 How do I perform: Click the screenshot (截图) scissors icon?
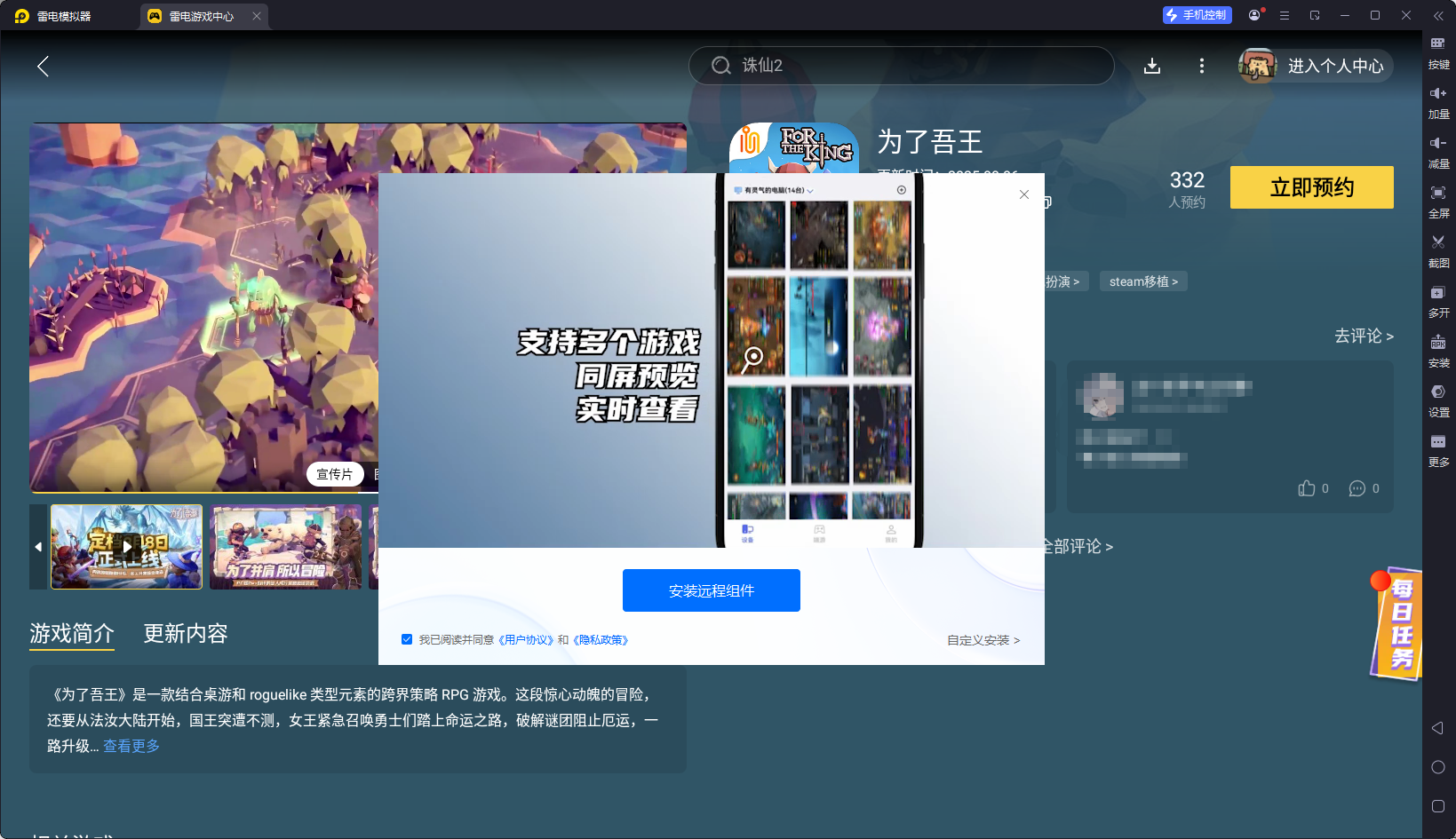pos(1438,250)
